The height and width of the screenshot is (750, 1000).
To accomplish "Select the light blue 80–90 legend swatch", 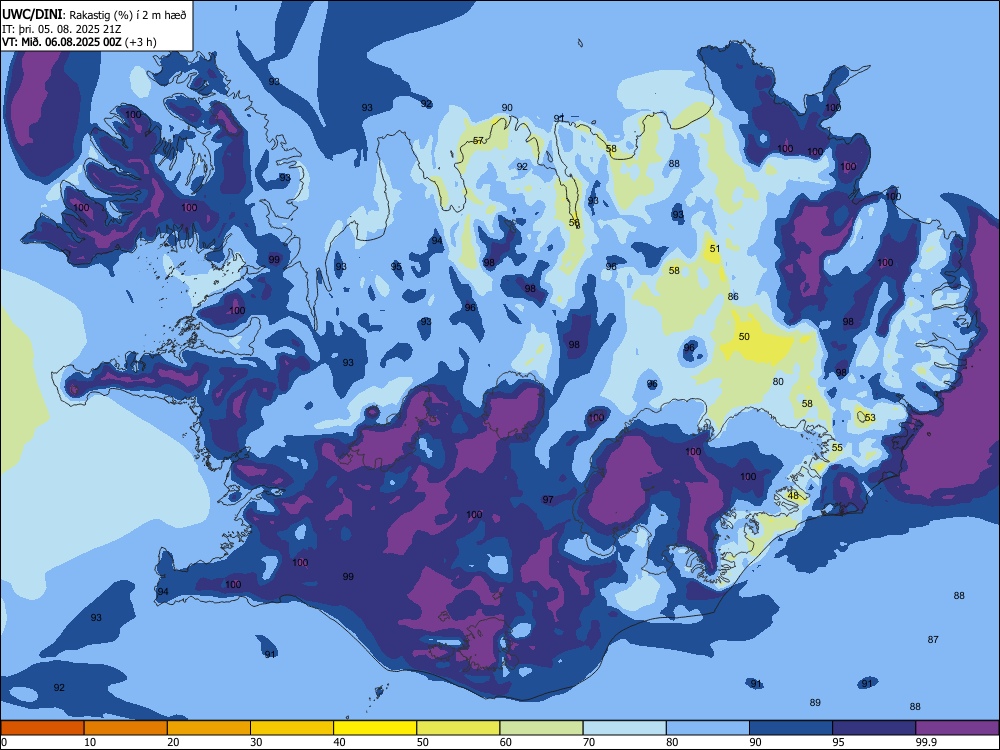I will (708, 728).
